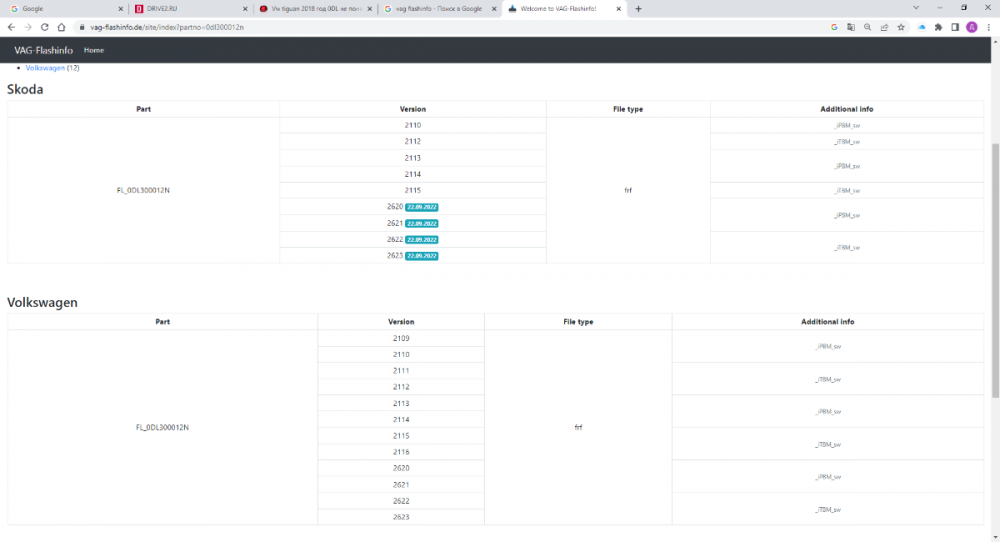Toggle the browser side panel
The image size is (1000, 542).
[955, 27]
